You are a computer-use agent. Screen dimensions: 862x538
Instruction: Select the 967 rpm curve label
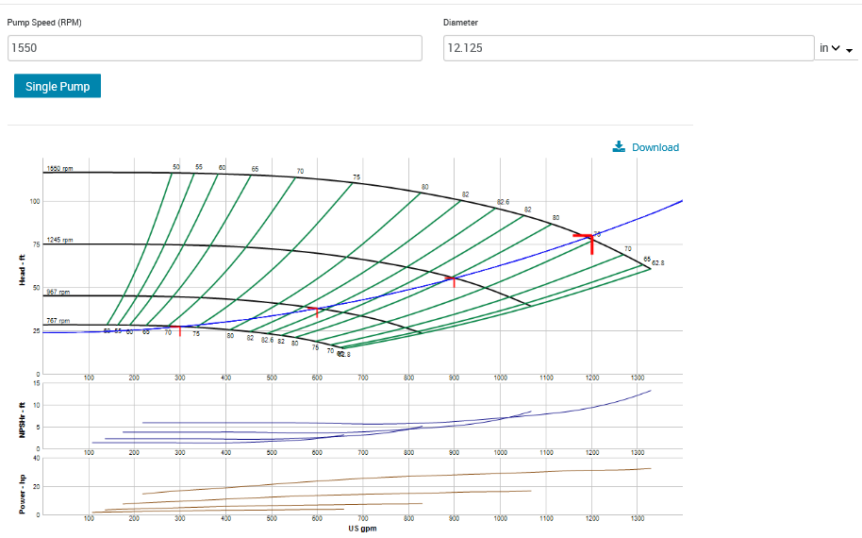pos(58,292)
